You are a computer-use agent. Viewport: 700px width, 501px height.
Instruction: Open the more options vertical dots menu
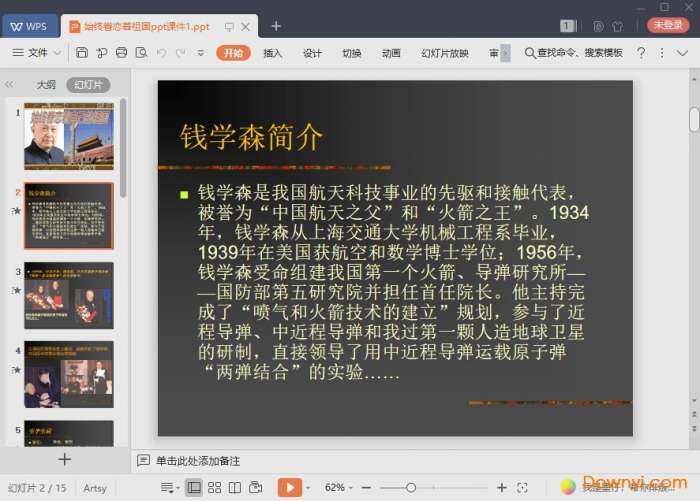coord(662,53)
